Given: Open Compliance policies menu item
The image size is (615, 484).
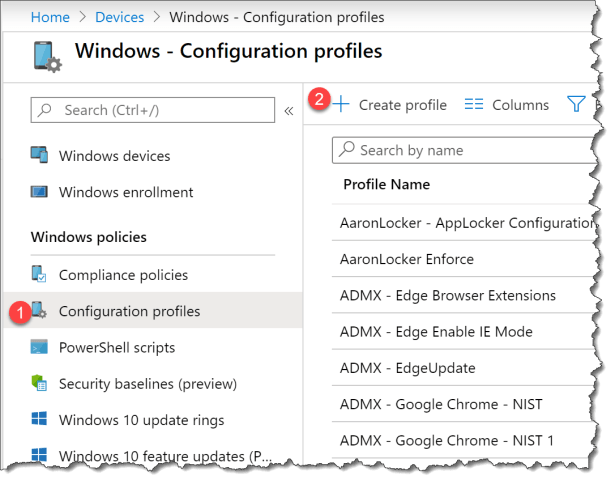Looking at the screenshot, I should click(x=124, y=275).
